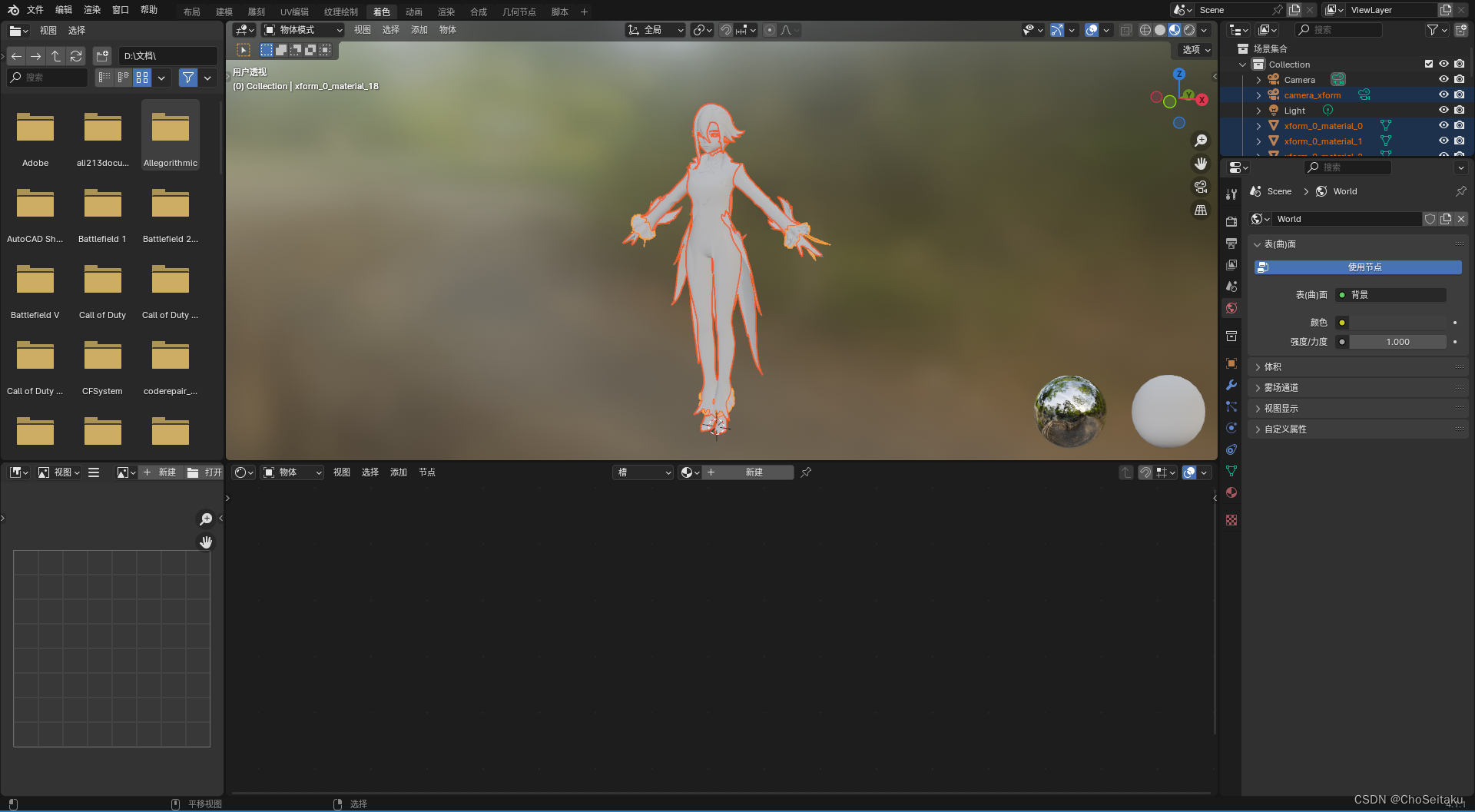Toggle camera view icon in viewport

1200,187
